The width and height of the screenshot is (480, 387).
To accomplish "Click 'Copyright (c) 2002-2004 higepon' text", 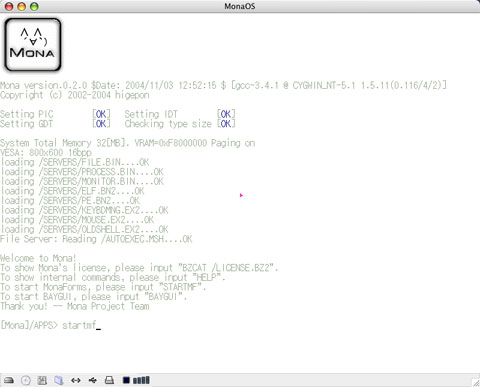I will pos(75,95).
